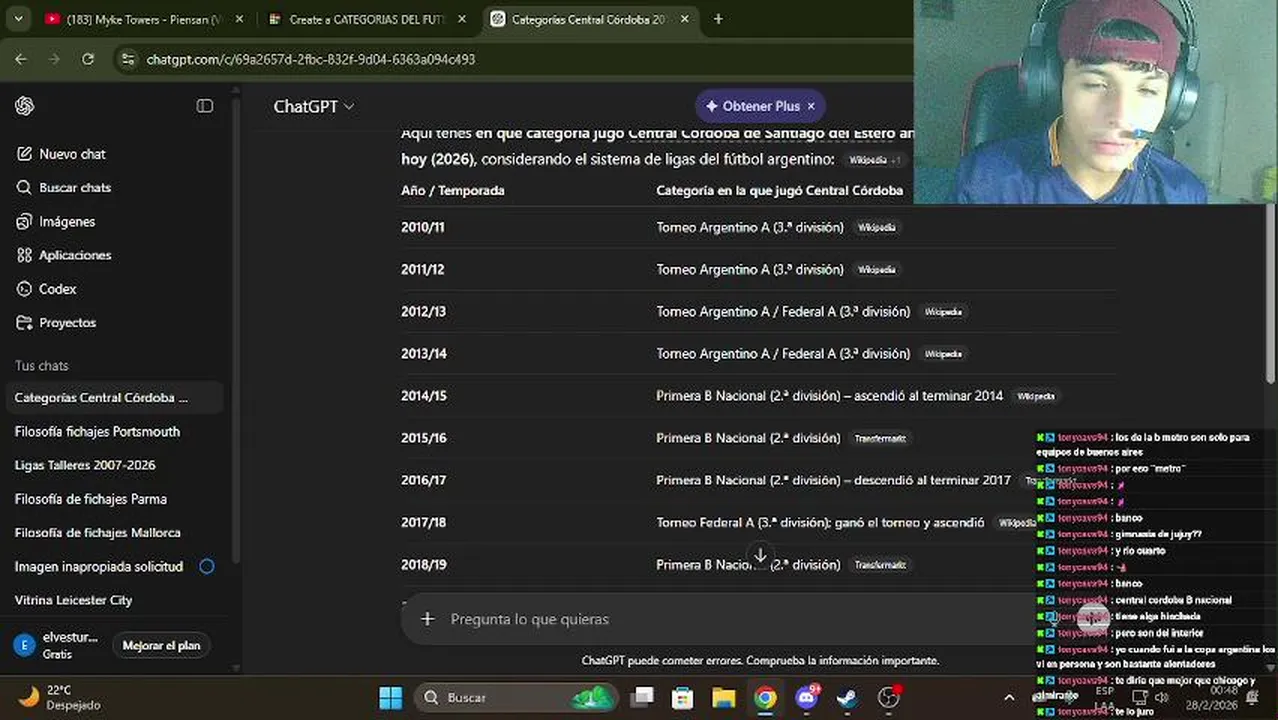
Task: Click the 2012/13 season cell
Action: pos(424,312)
